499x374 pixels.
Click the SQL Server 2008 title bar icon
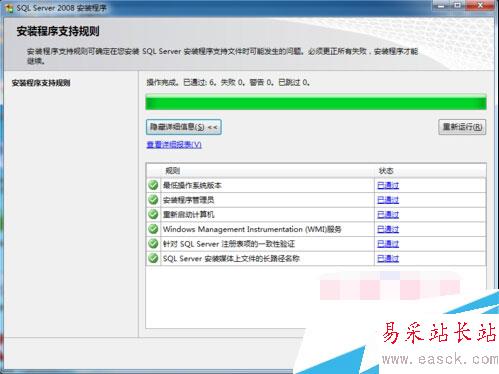[x=9, y=8]
